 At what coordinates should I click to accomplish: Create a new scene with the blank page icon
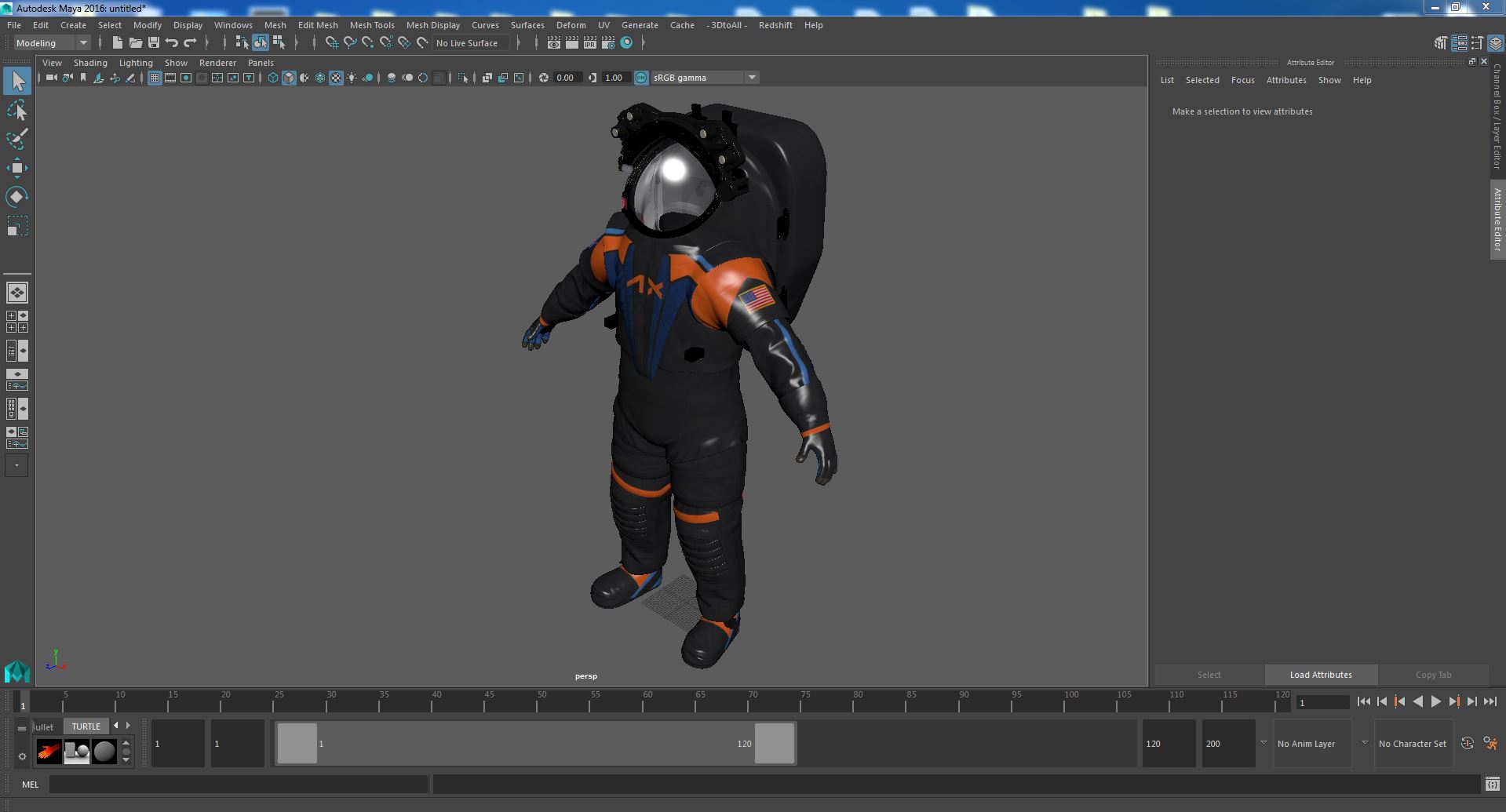(118, 43)
